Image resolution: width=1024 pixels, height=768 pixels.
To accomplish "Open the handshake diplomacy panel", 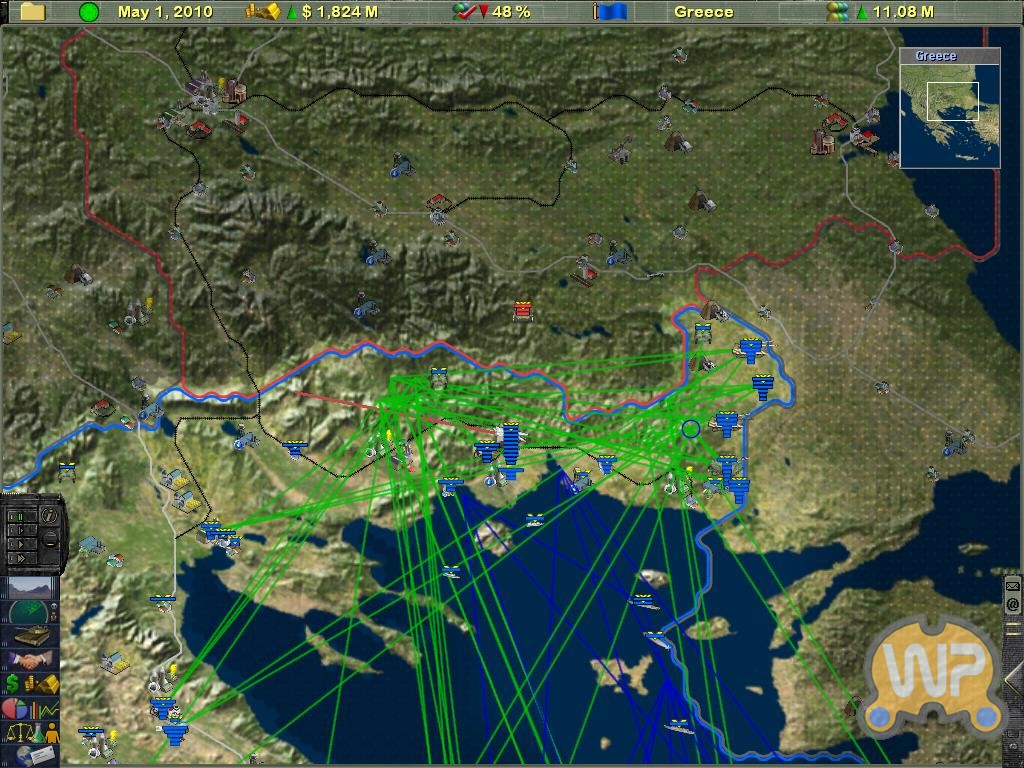I will click(32, 660).
